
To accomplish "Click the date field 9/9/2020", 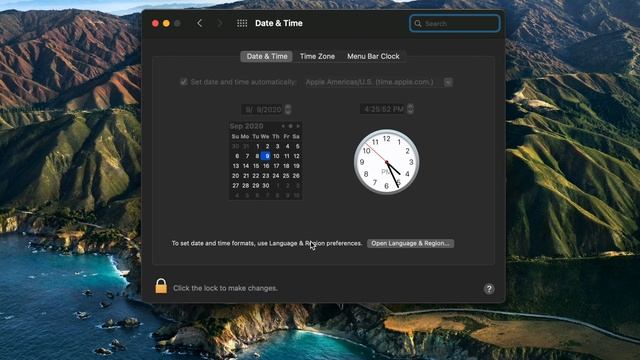I will pos(263,109).
